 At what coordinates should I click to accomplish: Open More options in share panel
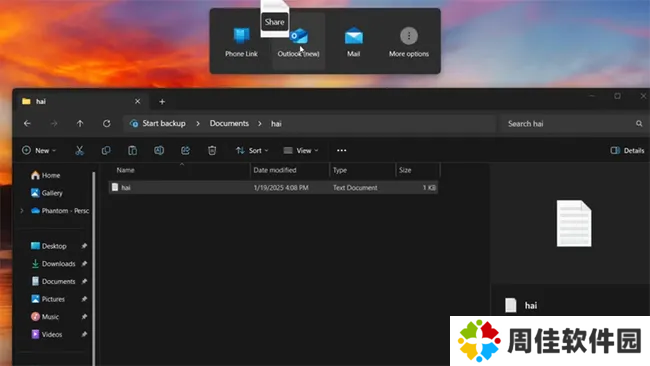coord(409,41)
